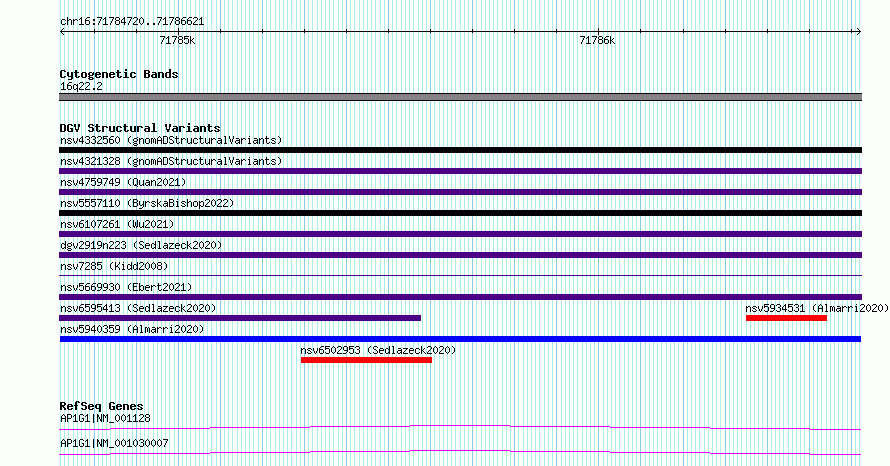
Task: Click variant label nsv4321328 (gnomADStructuralVariants)
Action: (x=171, y=161)
